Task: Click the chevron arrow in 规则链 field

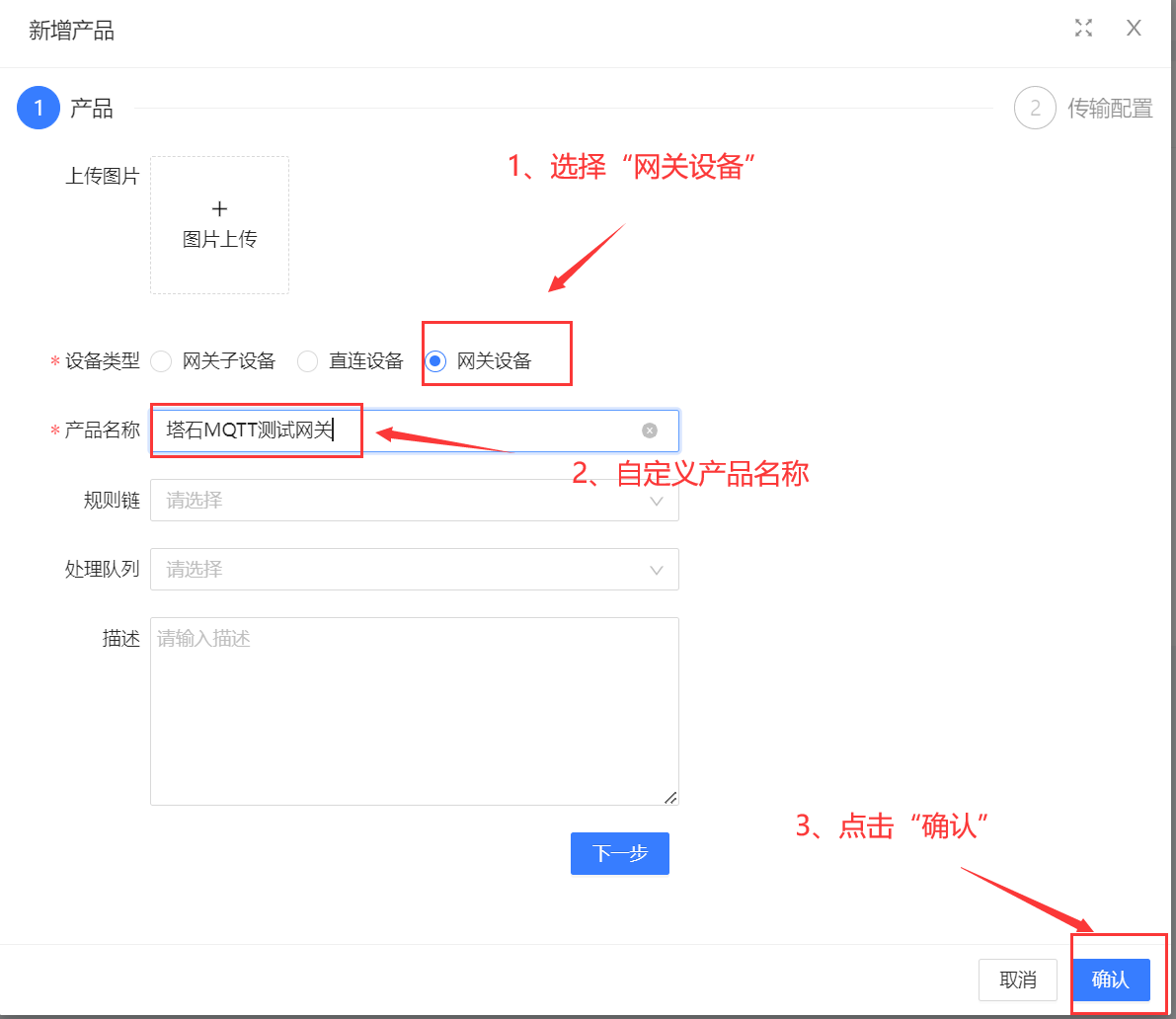Action: (x=657, y=501)
